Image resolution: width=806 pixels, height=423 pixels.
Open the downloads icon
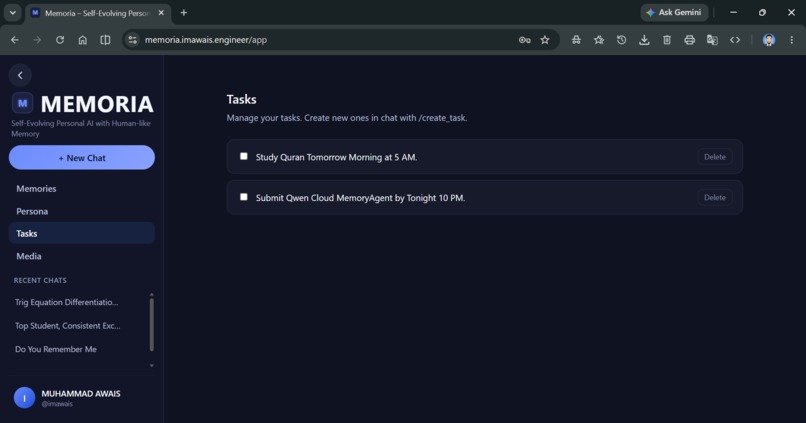tap(644, 40)
